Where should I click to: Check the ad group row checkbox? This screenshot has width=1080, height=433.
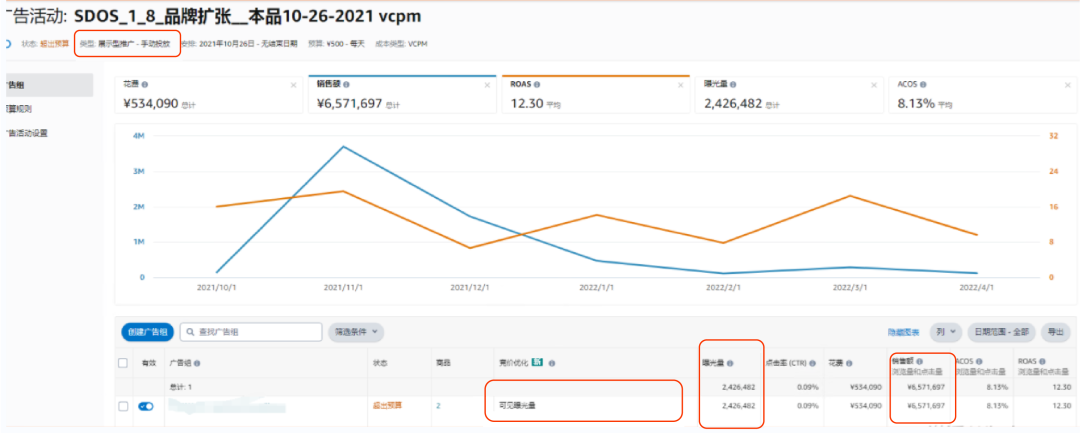pyautogui.click(x=123, y=406)
